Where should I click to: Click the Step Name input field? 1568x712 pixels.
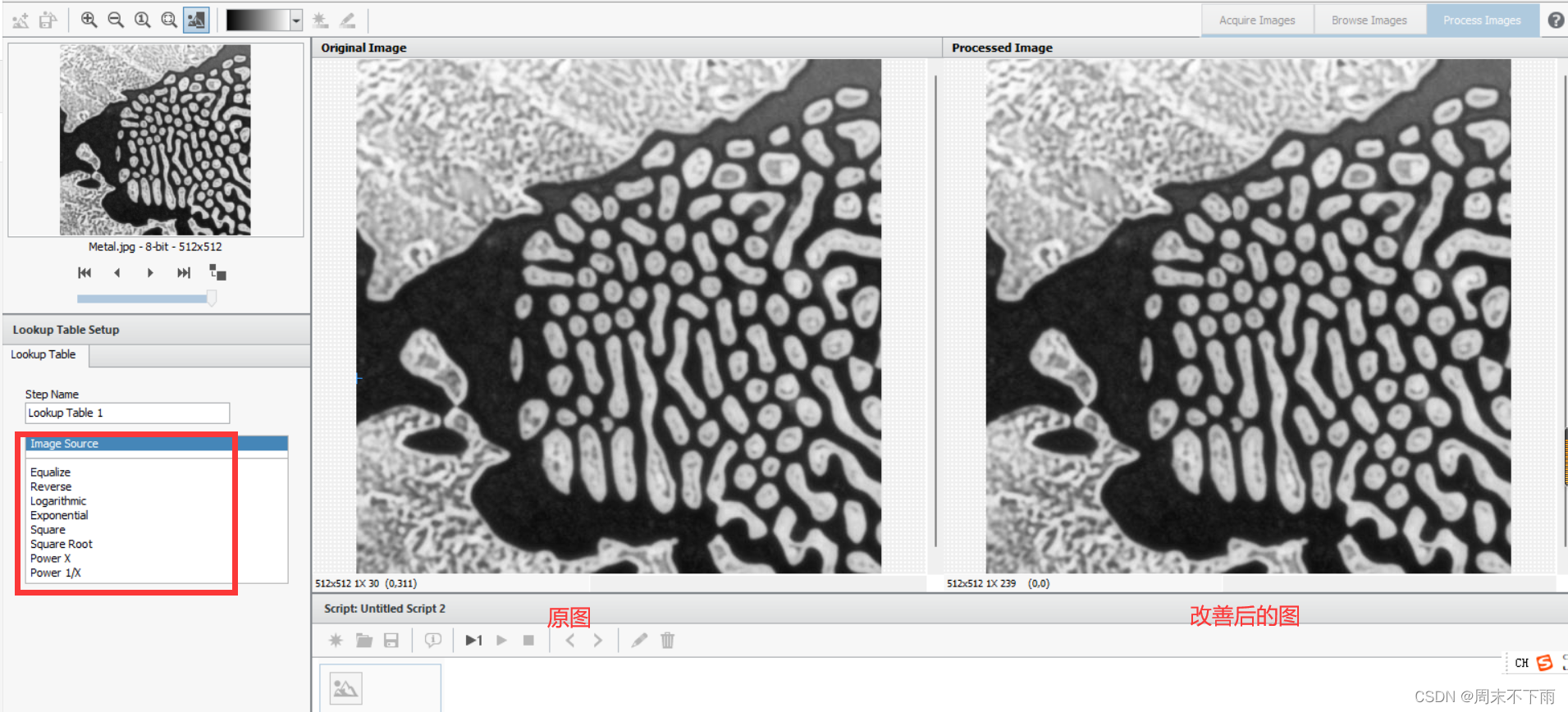(127, 413)
